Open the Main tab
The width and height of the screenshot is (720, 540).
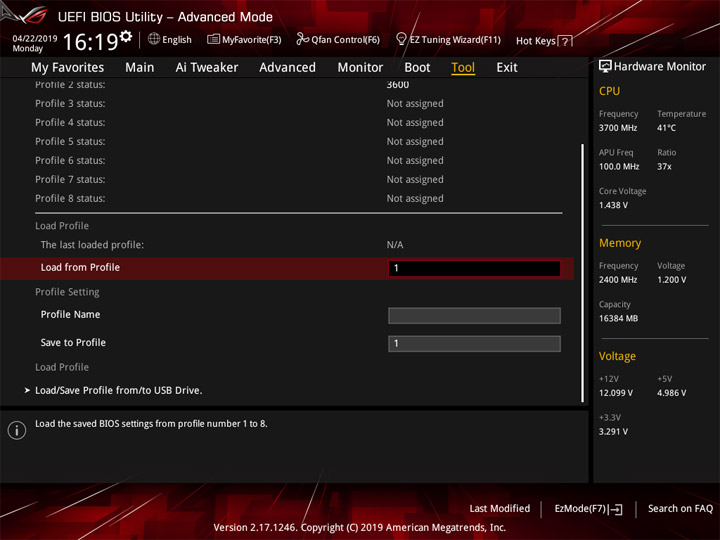pyautogui.click(x=140, y=68)
